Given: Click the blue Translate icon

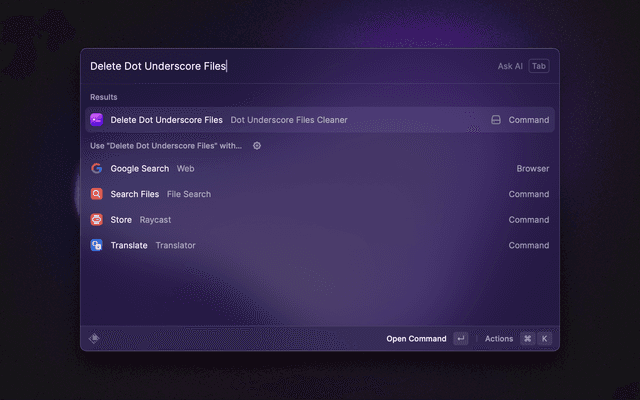Looking at the screenshot, I should (97, 245).
